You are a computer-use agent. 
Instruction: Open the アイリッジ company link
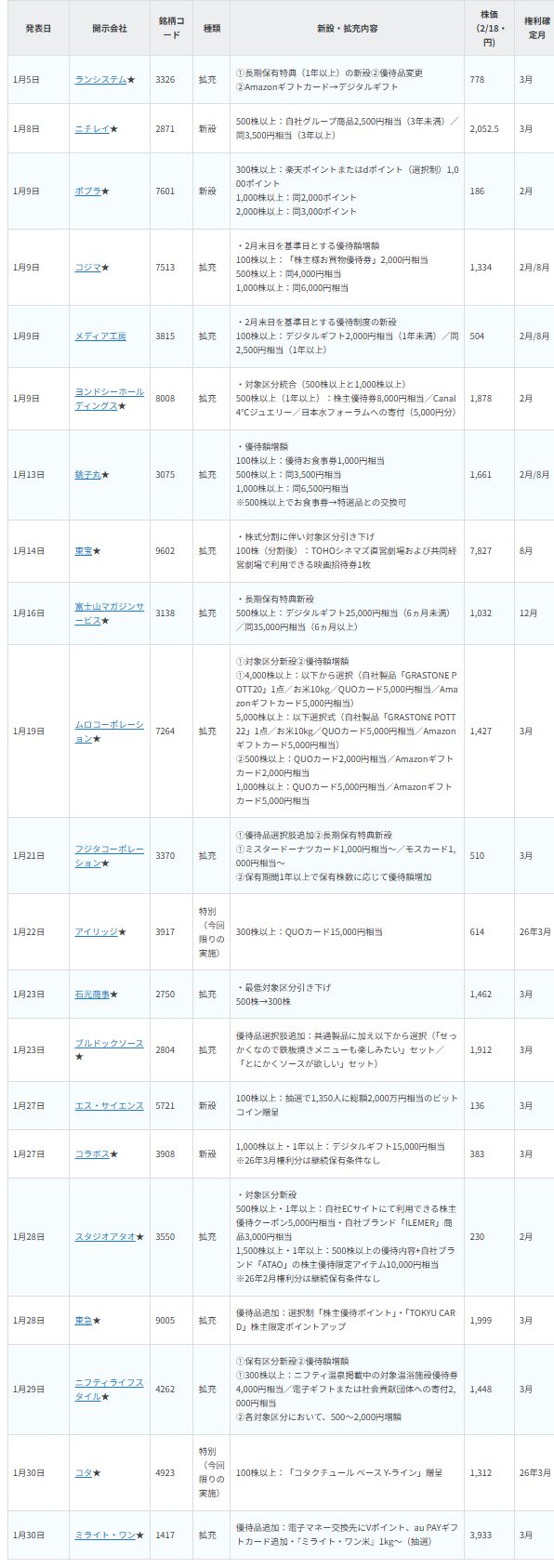96,932
